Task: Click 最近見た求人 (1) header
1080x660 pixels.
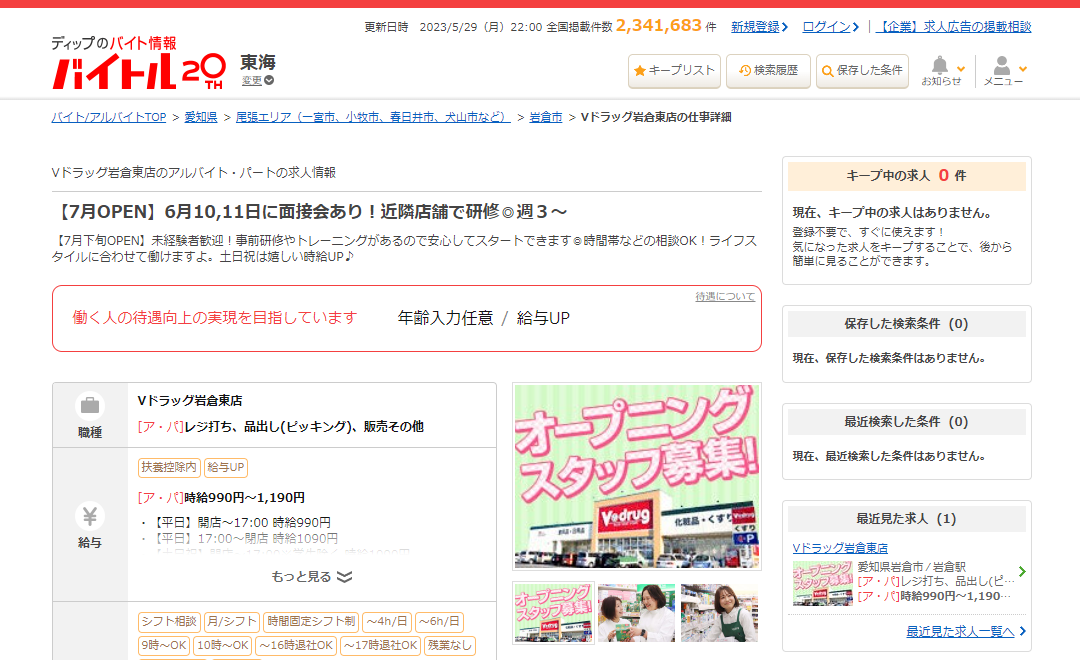Action: [906, 519]
